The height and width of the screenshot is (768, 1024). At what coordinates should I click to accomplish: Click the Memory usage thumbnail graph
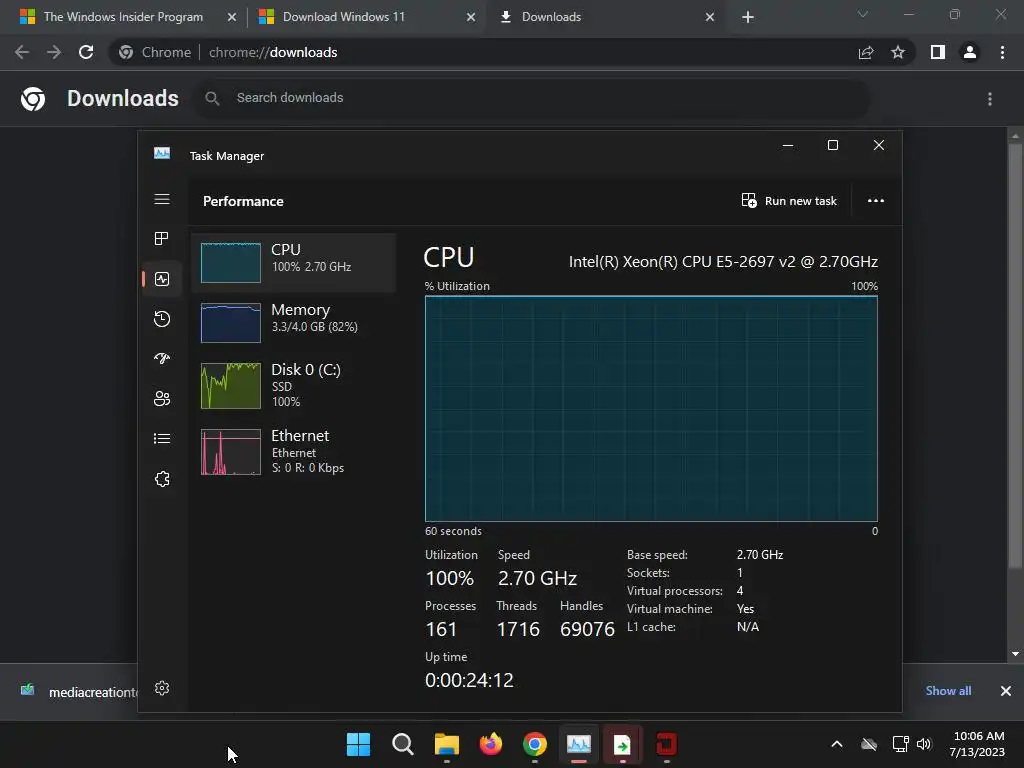point(231,323)
